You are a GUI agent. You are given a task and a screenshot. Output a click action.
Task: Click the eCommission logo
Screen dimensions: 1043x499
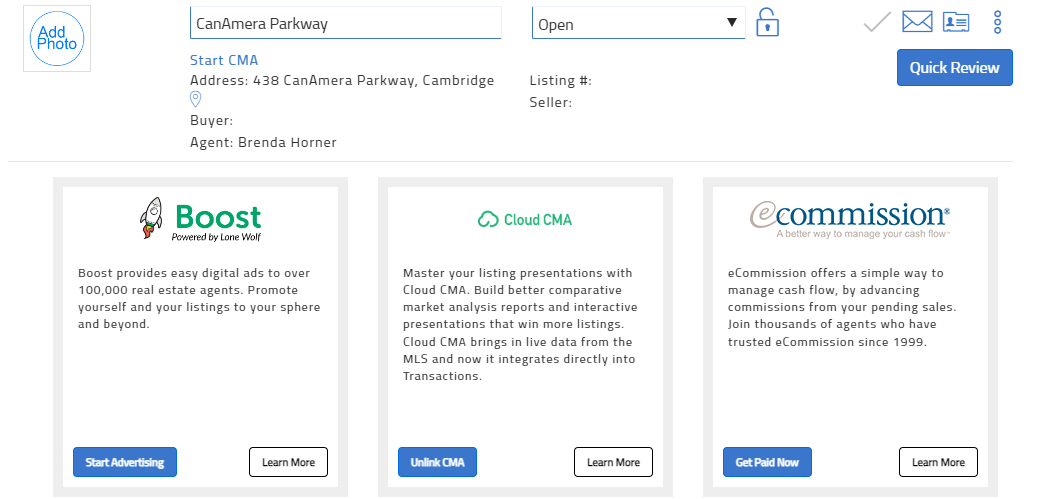pyautogui.click(x=849, y=220)
